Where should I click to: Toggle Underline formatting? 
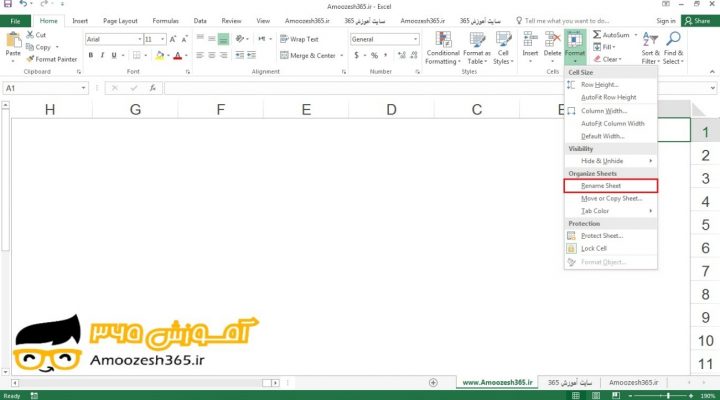pos(114,56)
